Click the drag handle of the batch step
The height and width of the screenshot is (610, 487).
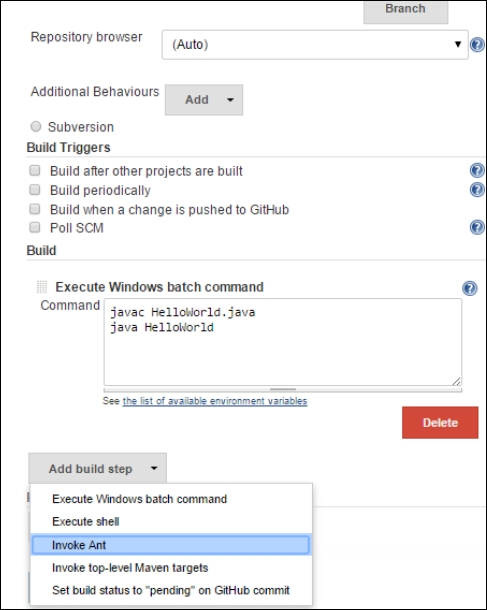(x=42, y=287)
